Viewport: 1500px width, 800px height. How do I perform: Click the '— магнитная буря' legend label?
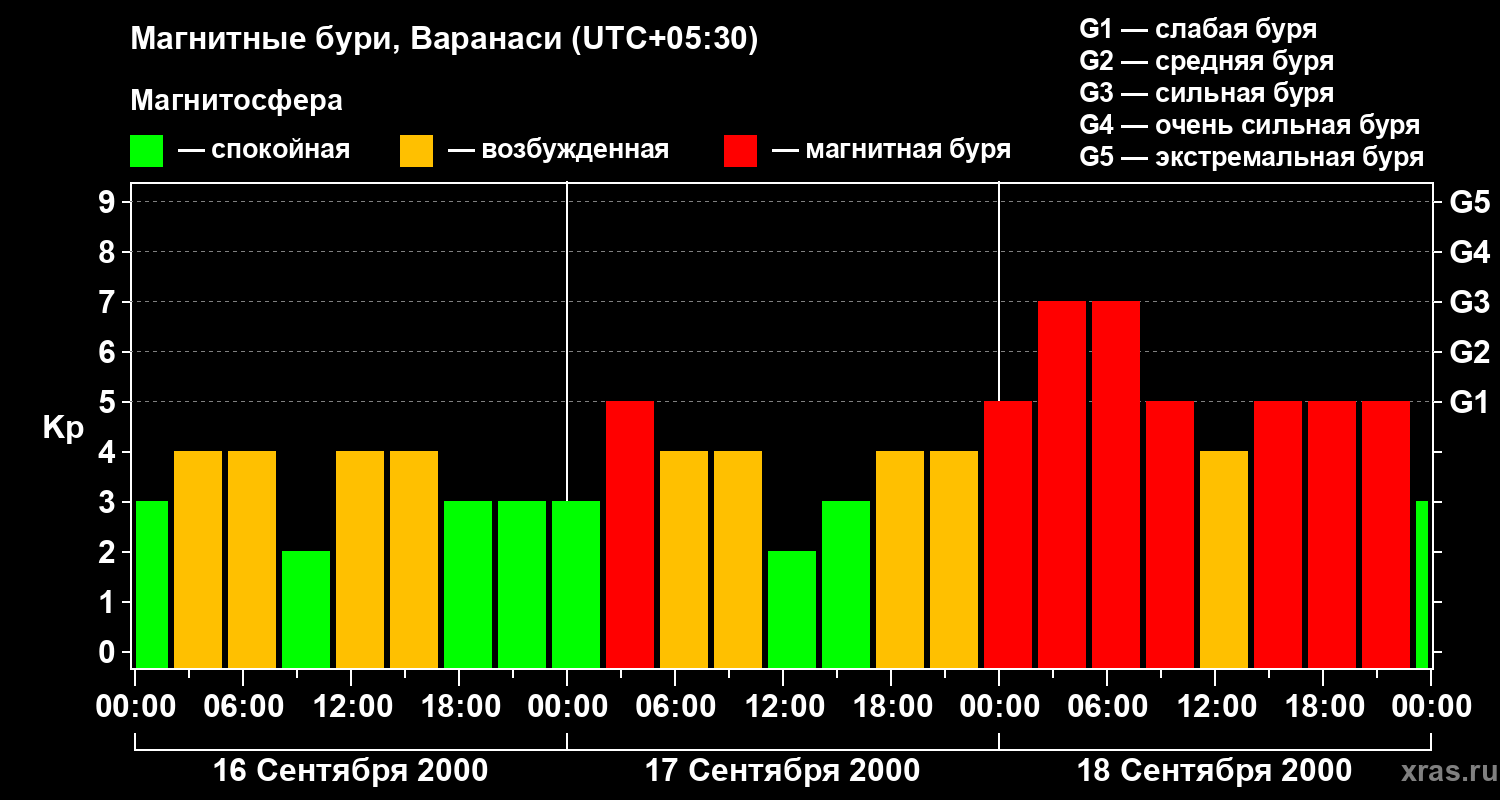click(891, 150)
